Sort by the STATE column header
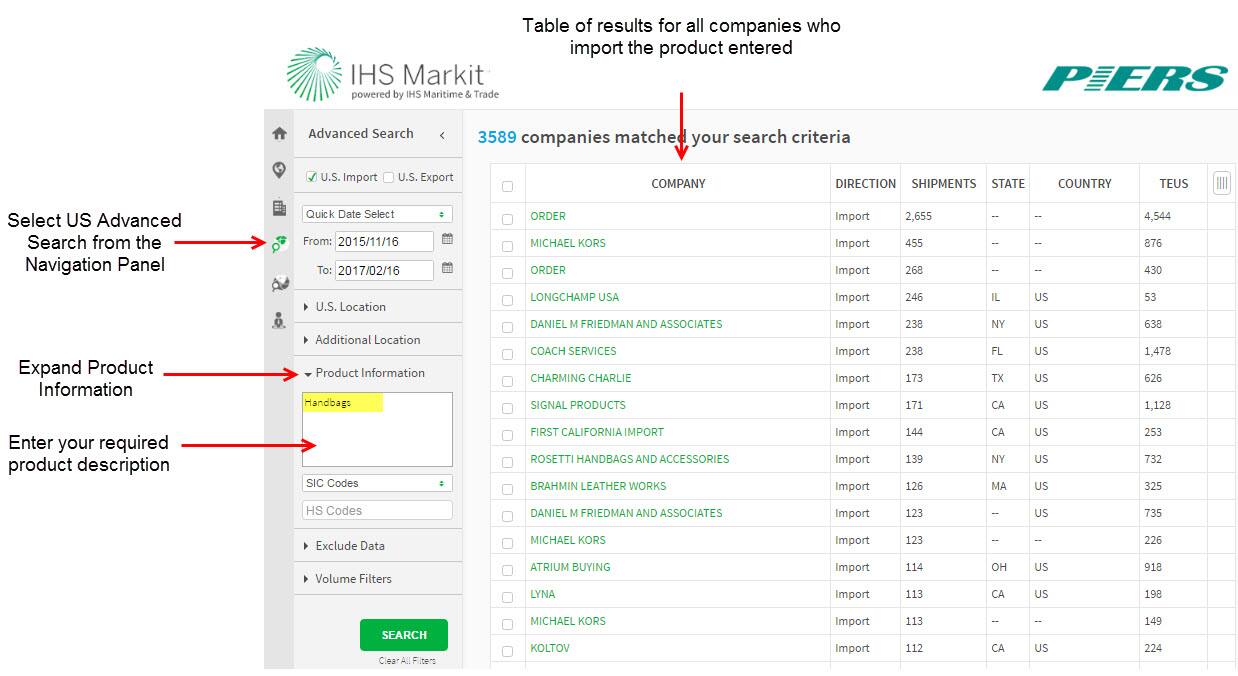This screenshot has height=676, width=1238. click(x=1008, y=184)
